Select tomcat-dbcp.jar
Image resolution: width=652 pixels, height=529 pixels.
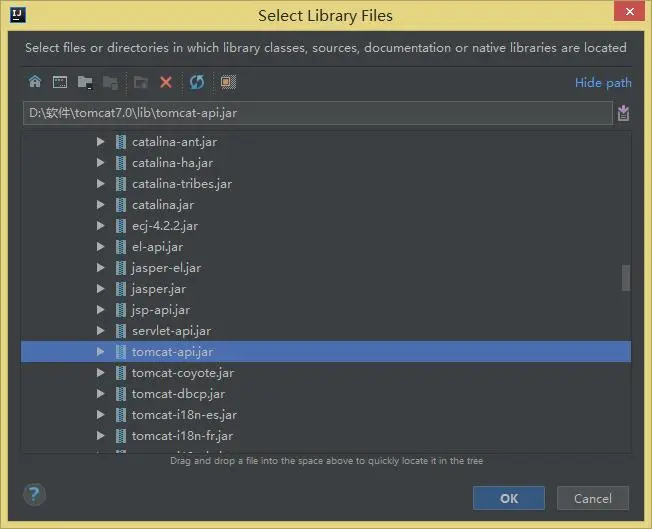[178, 393]
